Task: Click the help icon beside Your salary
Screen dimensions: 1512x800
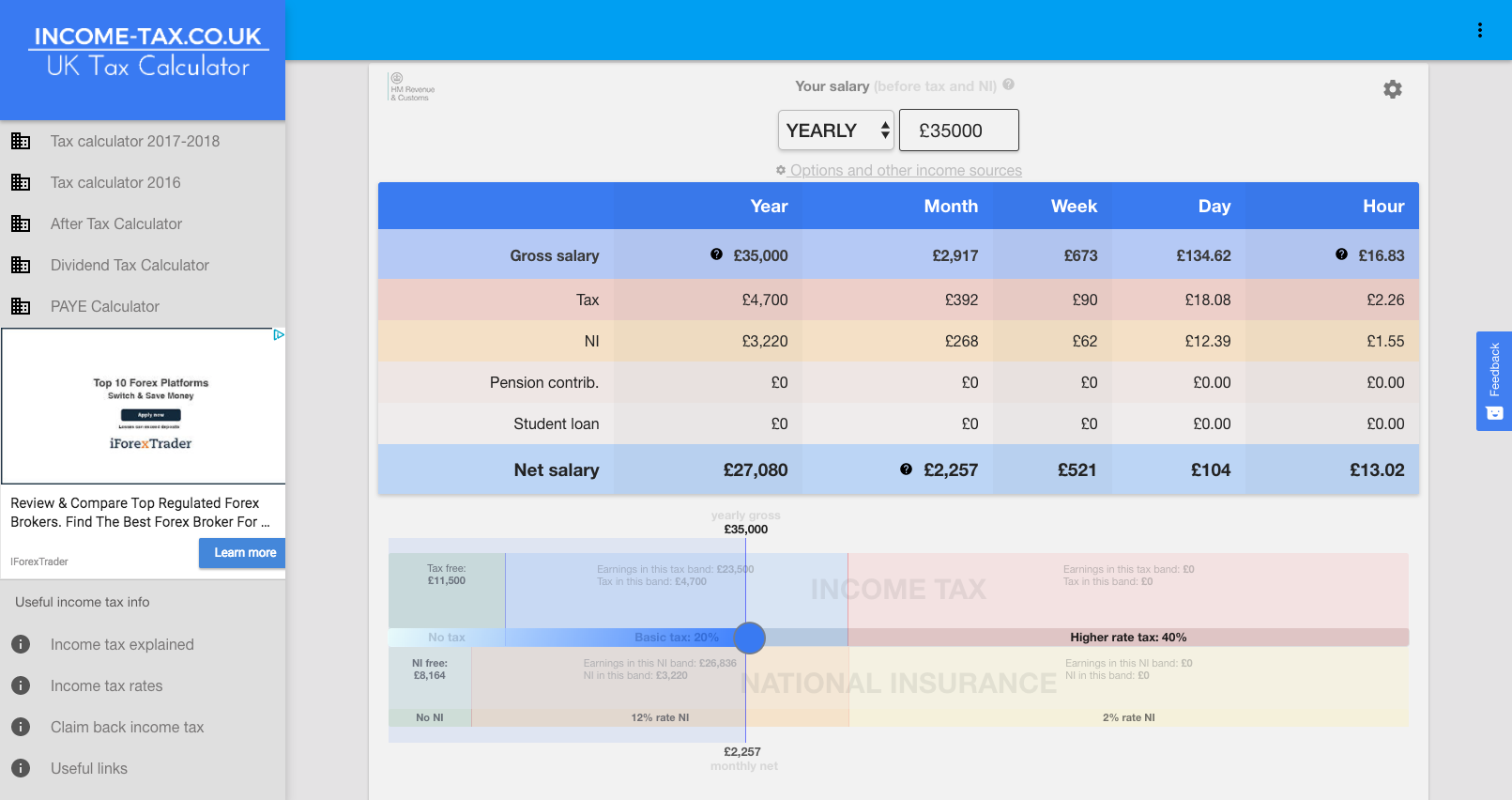Action: click(1009, 85)
